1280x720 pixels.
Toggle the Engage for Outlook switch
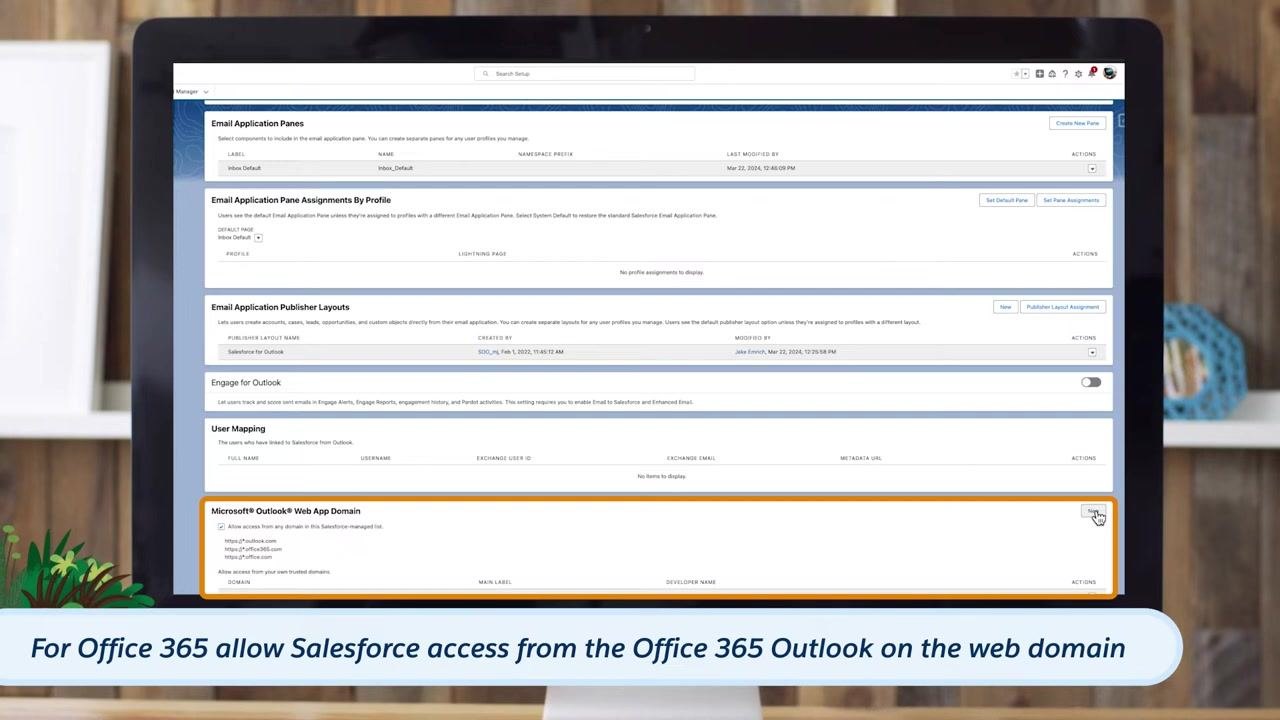[x=1091, y=382]
